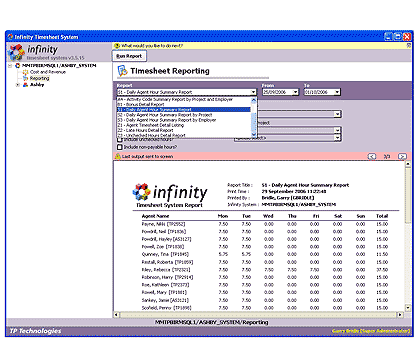Screen dimensions: 420x363
Task: Open the first filter dropdown below the date fields
Action: [338, 114]
